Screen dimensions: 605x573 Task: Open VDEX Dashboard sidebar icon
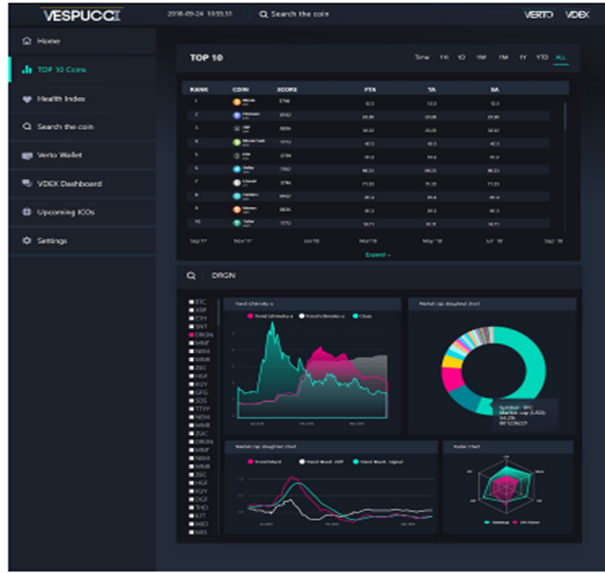(x=27, y=183)
